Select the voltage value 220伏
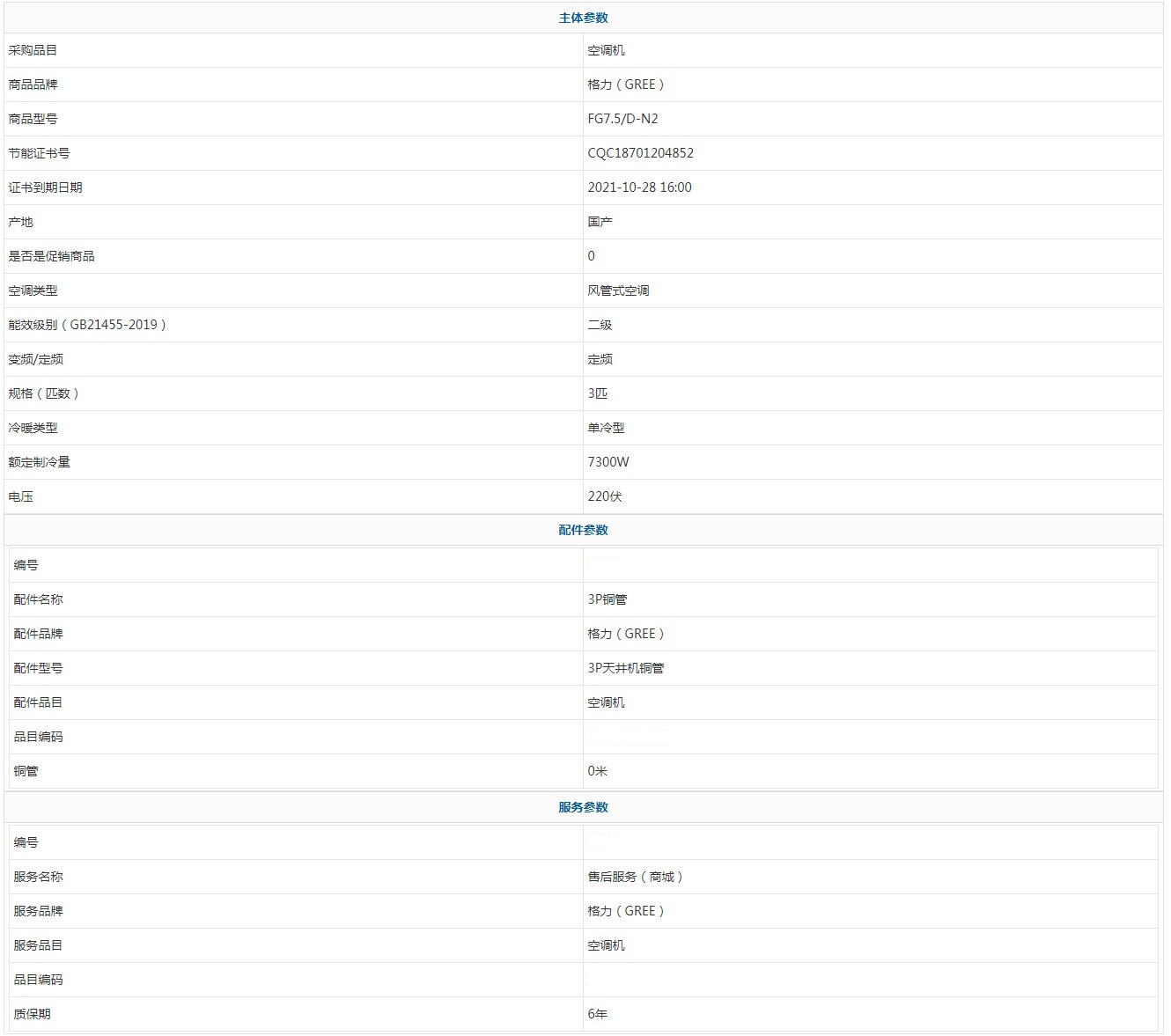Screen dimensions: 1171x1036 pos(604,496)
